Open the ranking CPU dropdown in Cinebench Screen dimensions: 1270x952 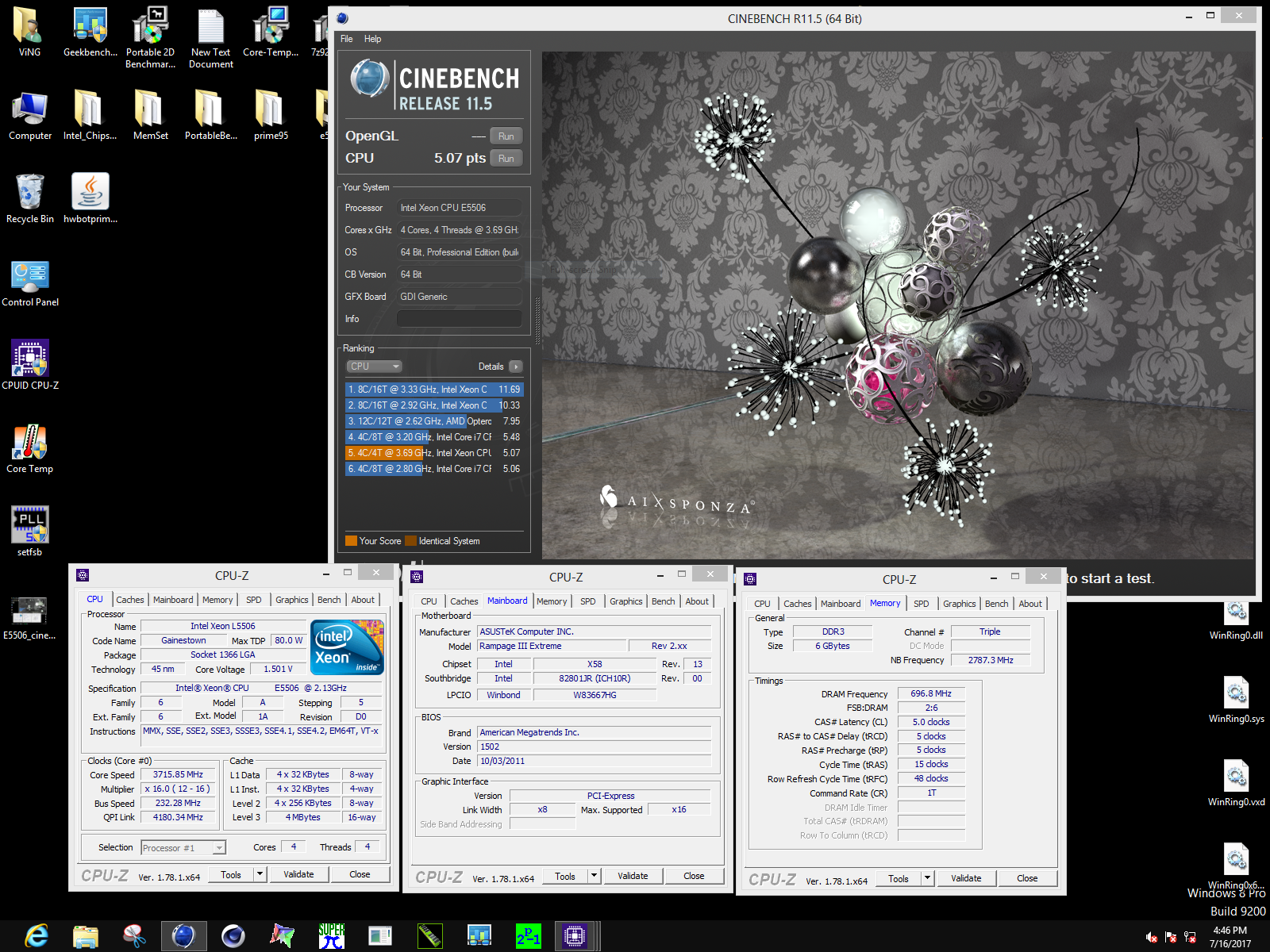coord(375,367)
